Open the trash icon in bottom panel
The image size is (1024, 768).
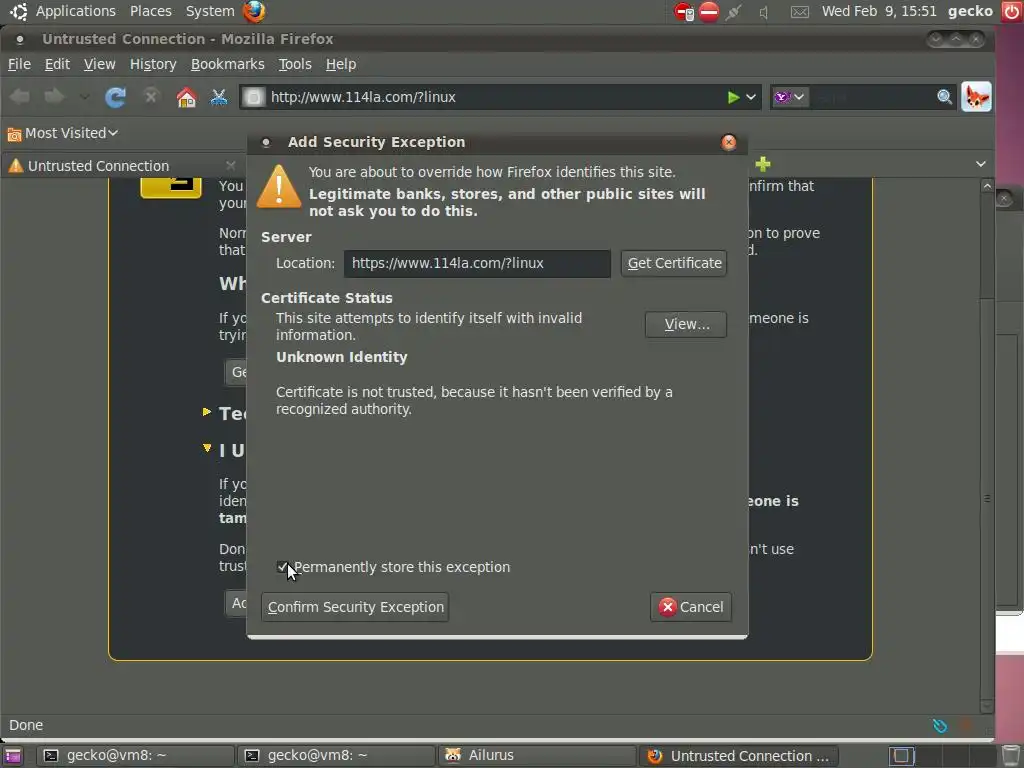pyautogui.click(x=1010, y=756)
